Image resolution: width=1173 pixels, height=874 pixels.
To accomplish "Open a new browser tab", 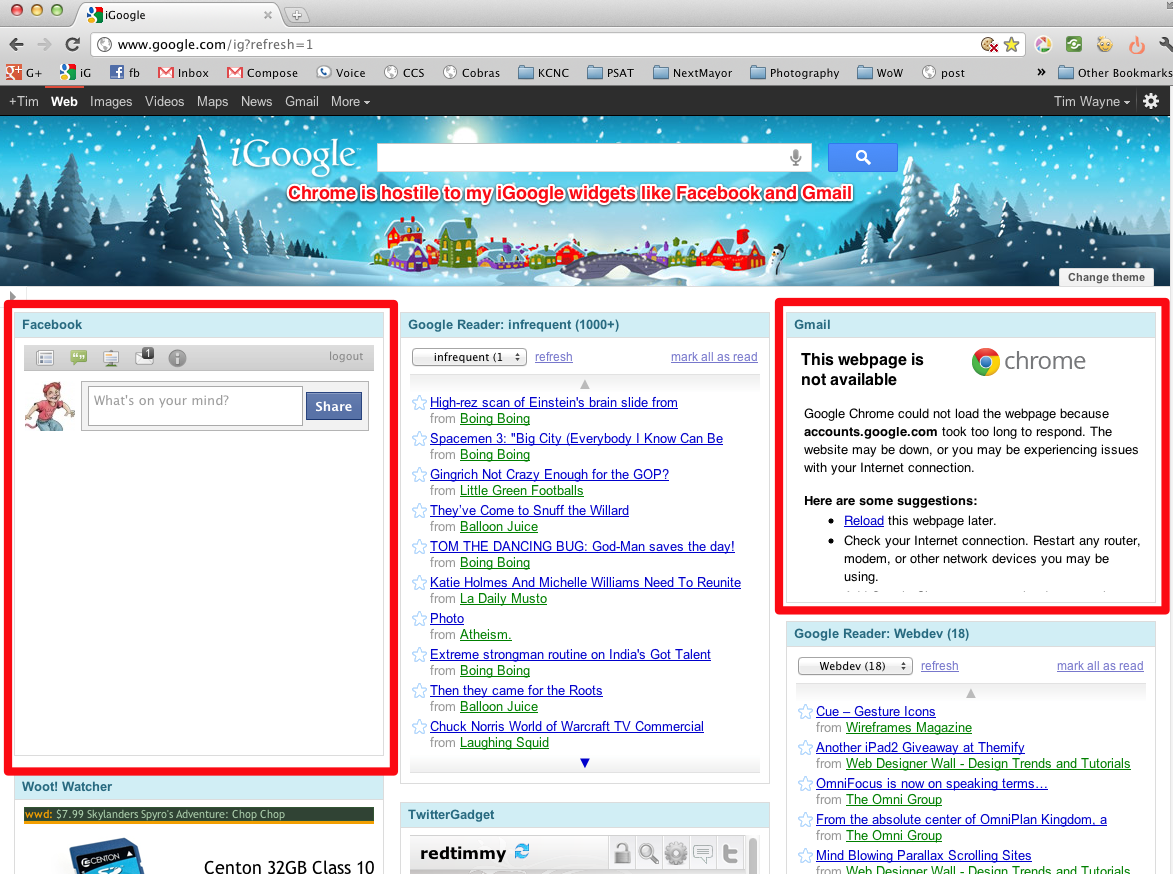I will tap(297, 15).
